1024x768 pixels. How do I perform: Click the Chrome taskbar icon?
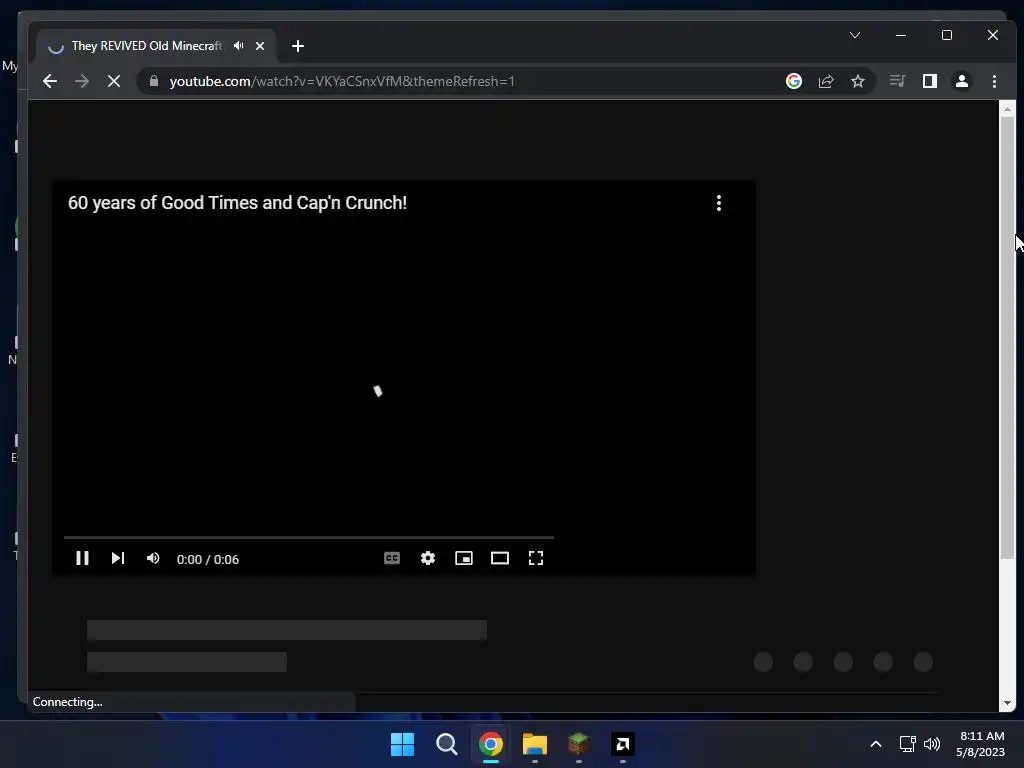(x=490, y=744)
